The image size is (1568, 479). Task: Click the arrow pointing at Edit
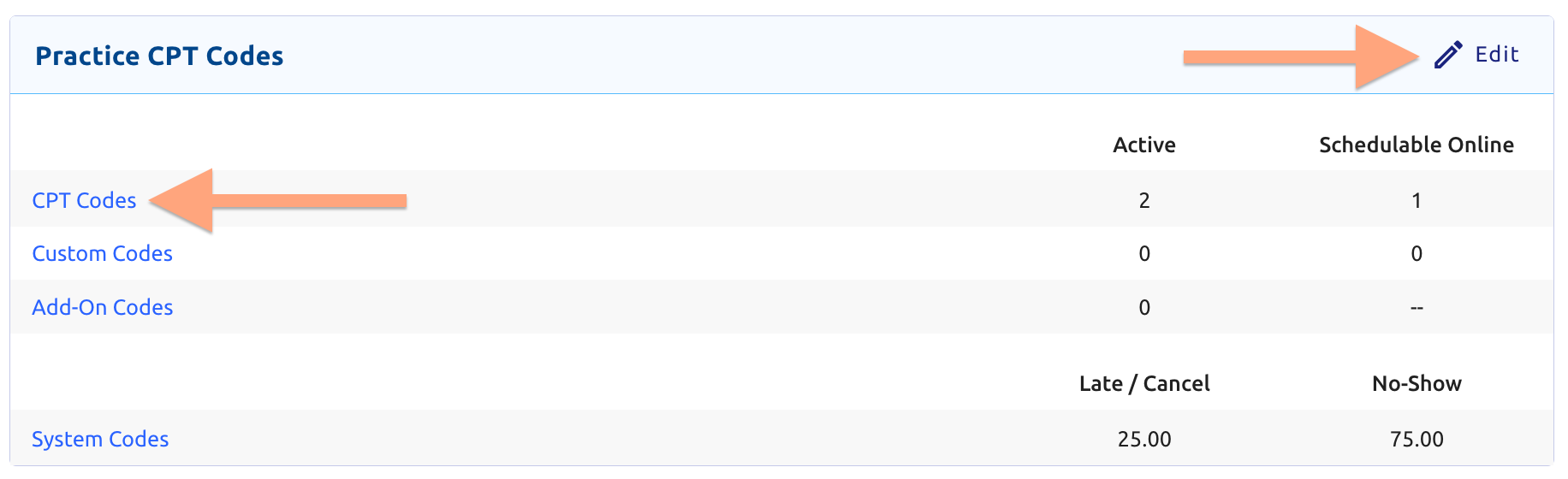tap(1301, 57)
